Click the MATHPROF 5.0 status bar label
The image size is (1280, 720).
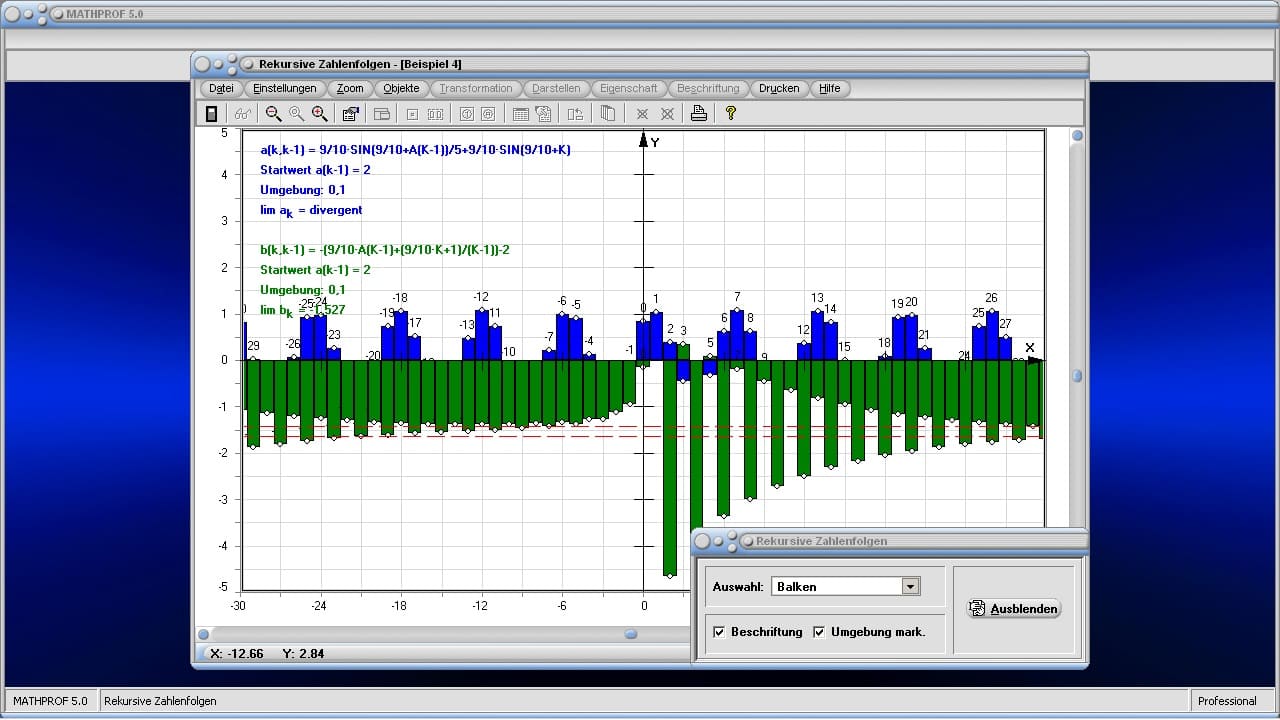click(x=50, y=701)
